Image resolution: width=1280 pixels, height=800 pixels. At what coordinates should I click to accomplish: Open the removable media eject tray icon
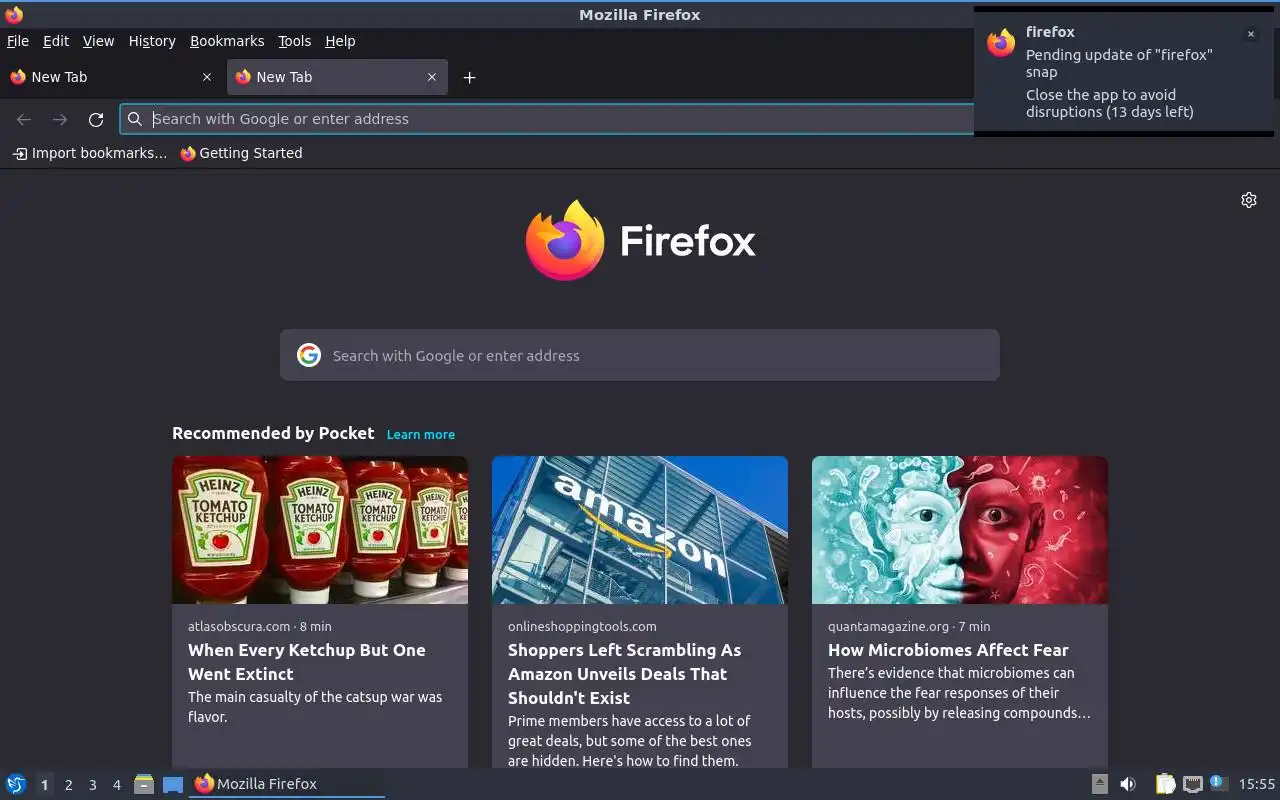click(x=1099, y=784)
